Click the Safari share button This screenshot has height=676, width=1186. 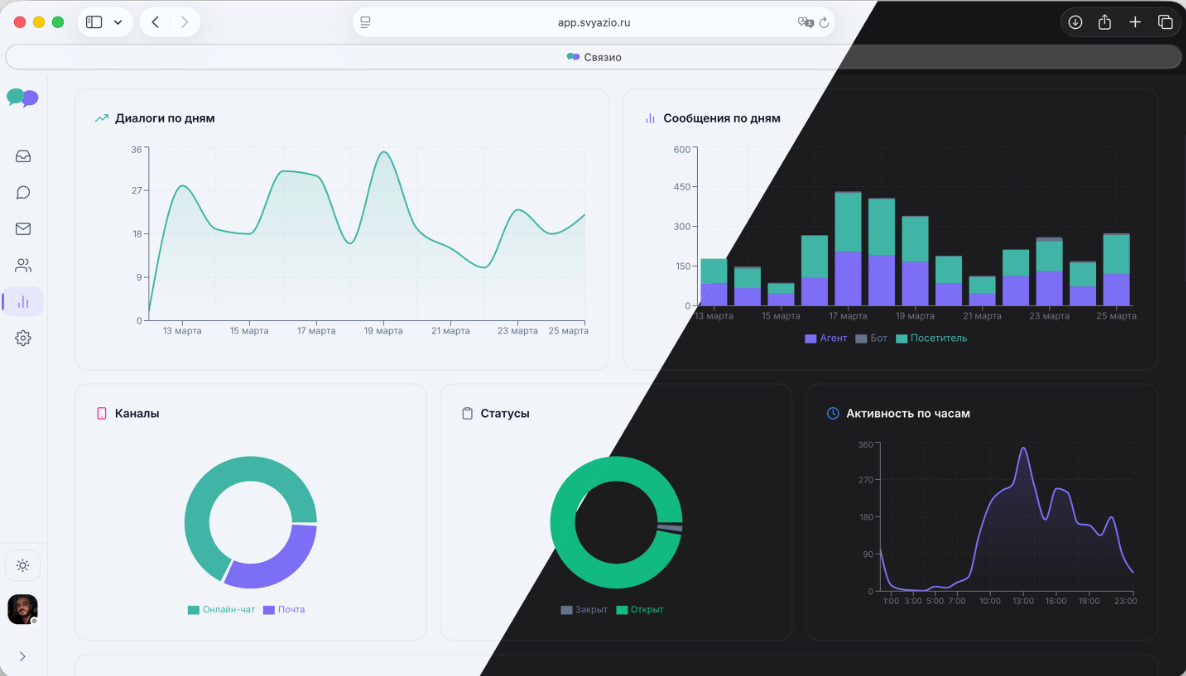pyautogui.click(x=1105, y=22)
